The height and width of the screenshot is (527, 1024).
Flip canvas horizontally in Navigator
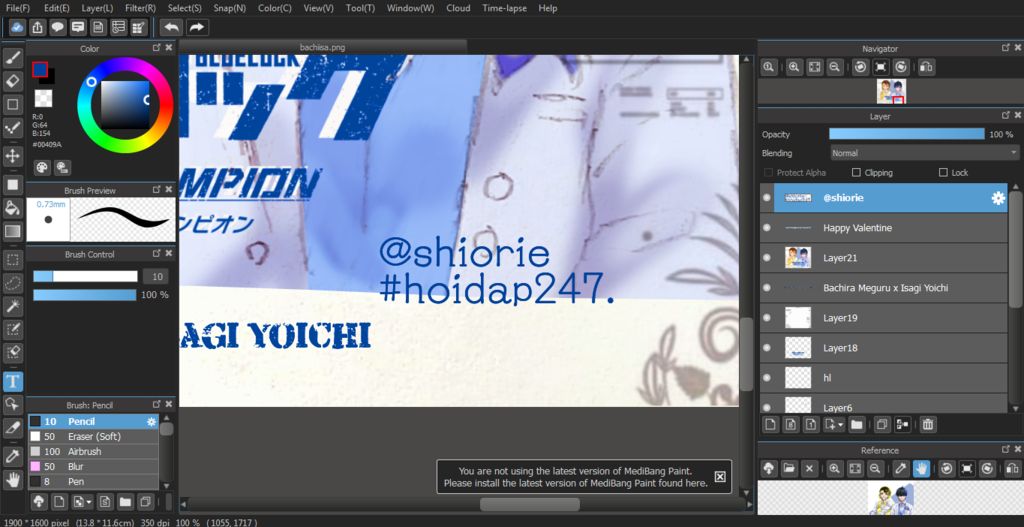pos(926,67)
